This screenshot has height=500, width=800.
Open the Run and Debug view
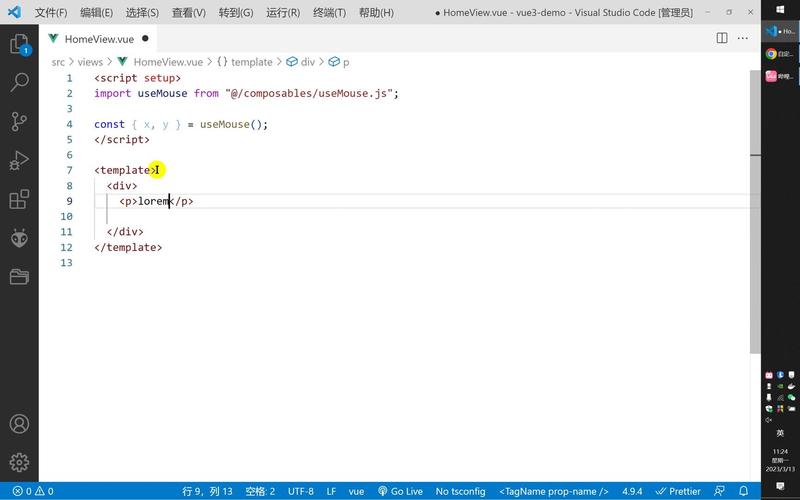pos(19,160)
